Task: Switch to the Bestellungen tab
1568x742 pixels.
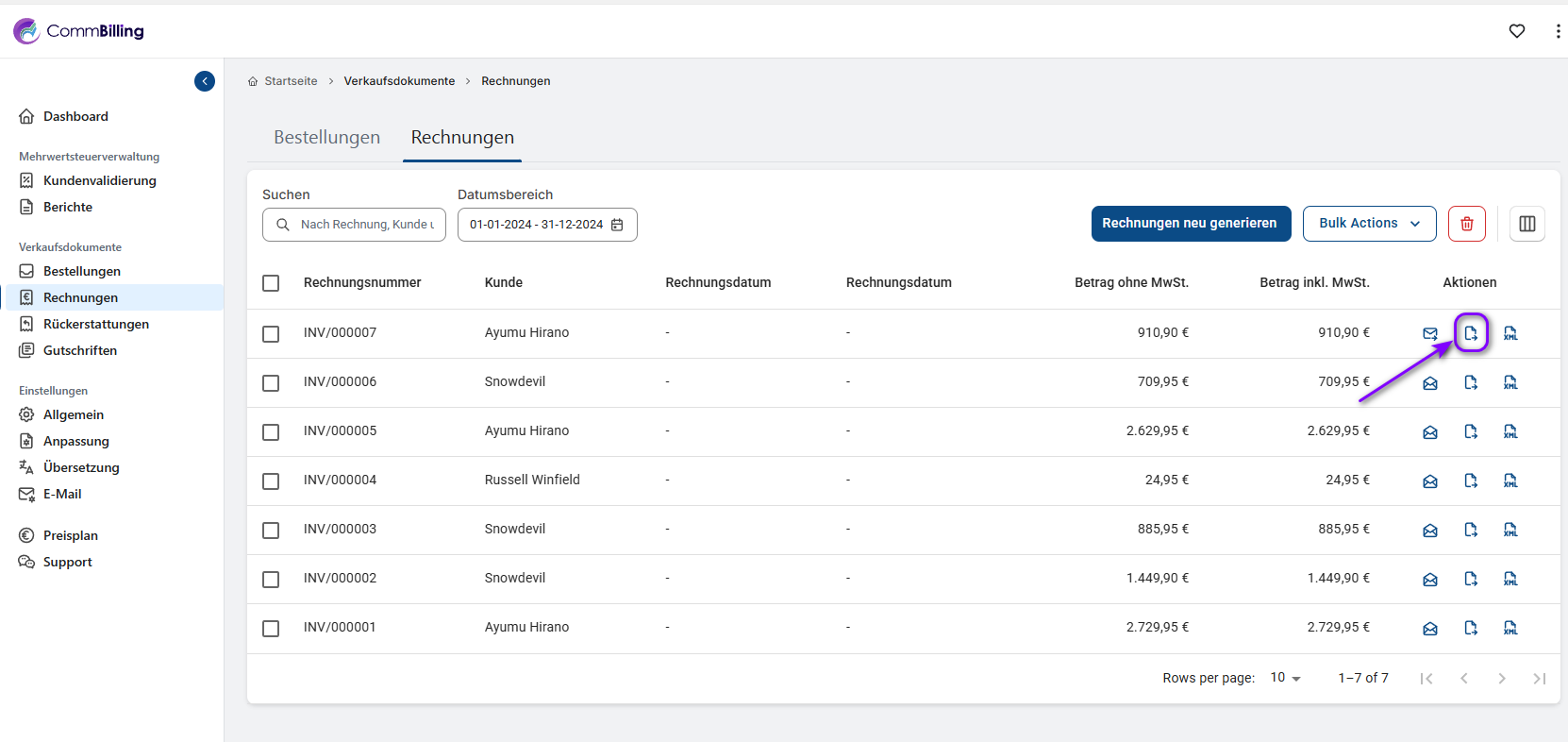Action: tap(326, 138)
